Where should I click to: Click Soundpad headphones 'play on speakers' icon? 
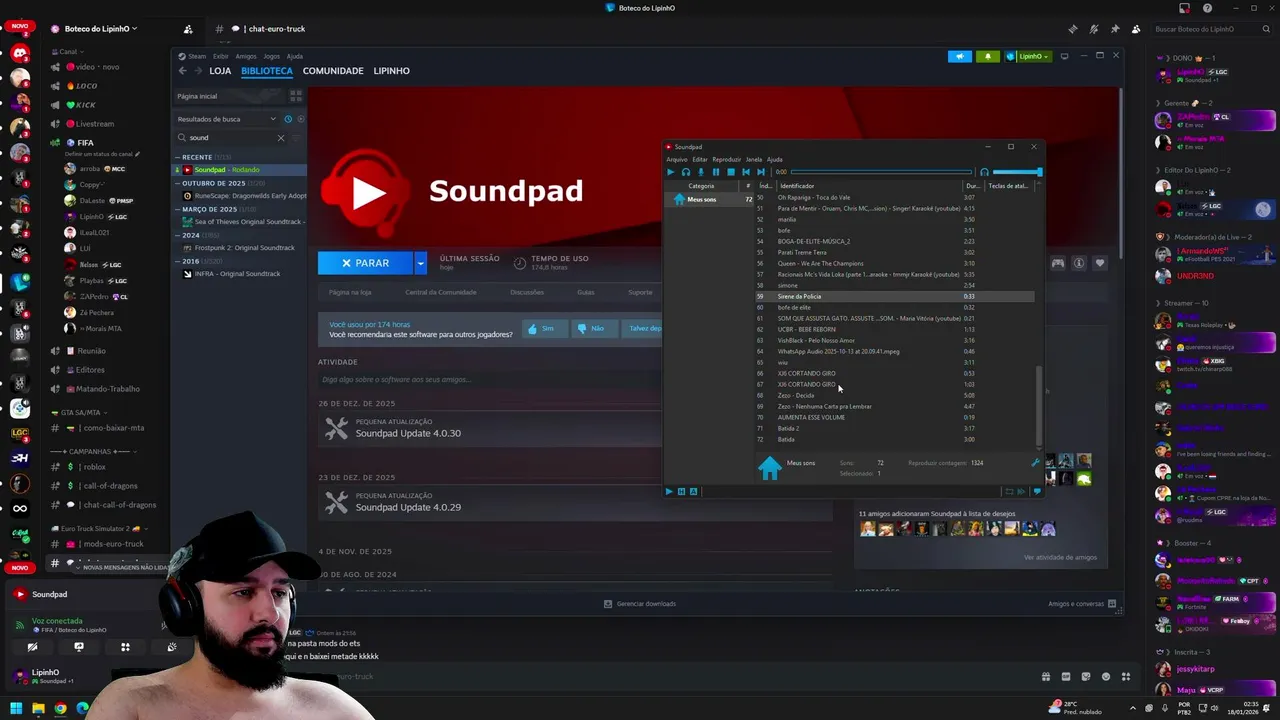point(686,172)
